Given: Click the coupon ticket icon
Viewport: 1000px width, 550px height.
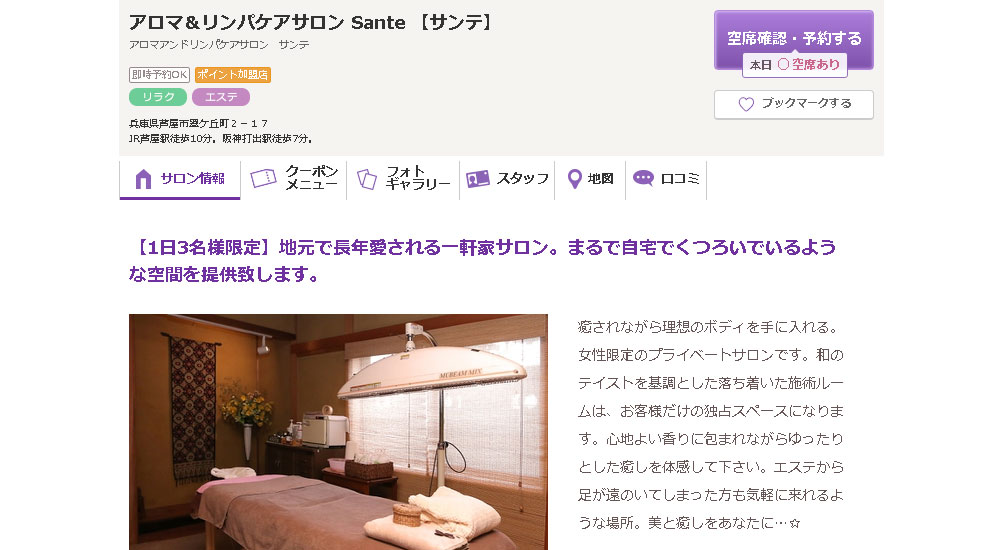Looking at the screenshot, I should click(x=263, y=178).
